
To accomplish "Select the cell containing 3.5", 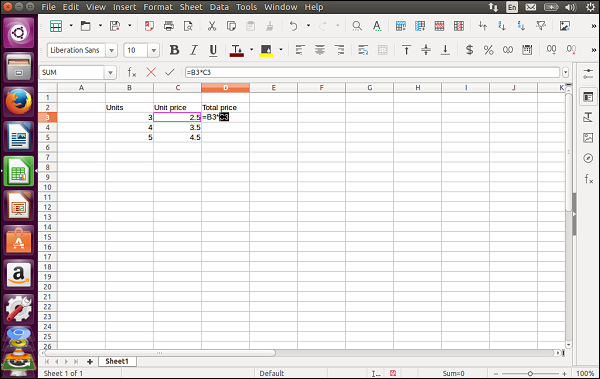I will [178, 127].
